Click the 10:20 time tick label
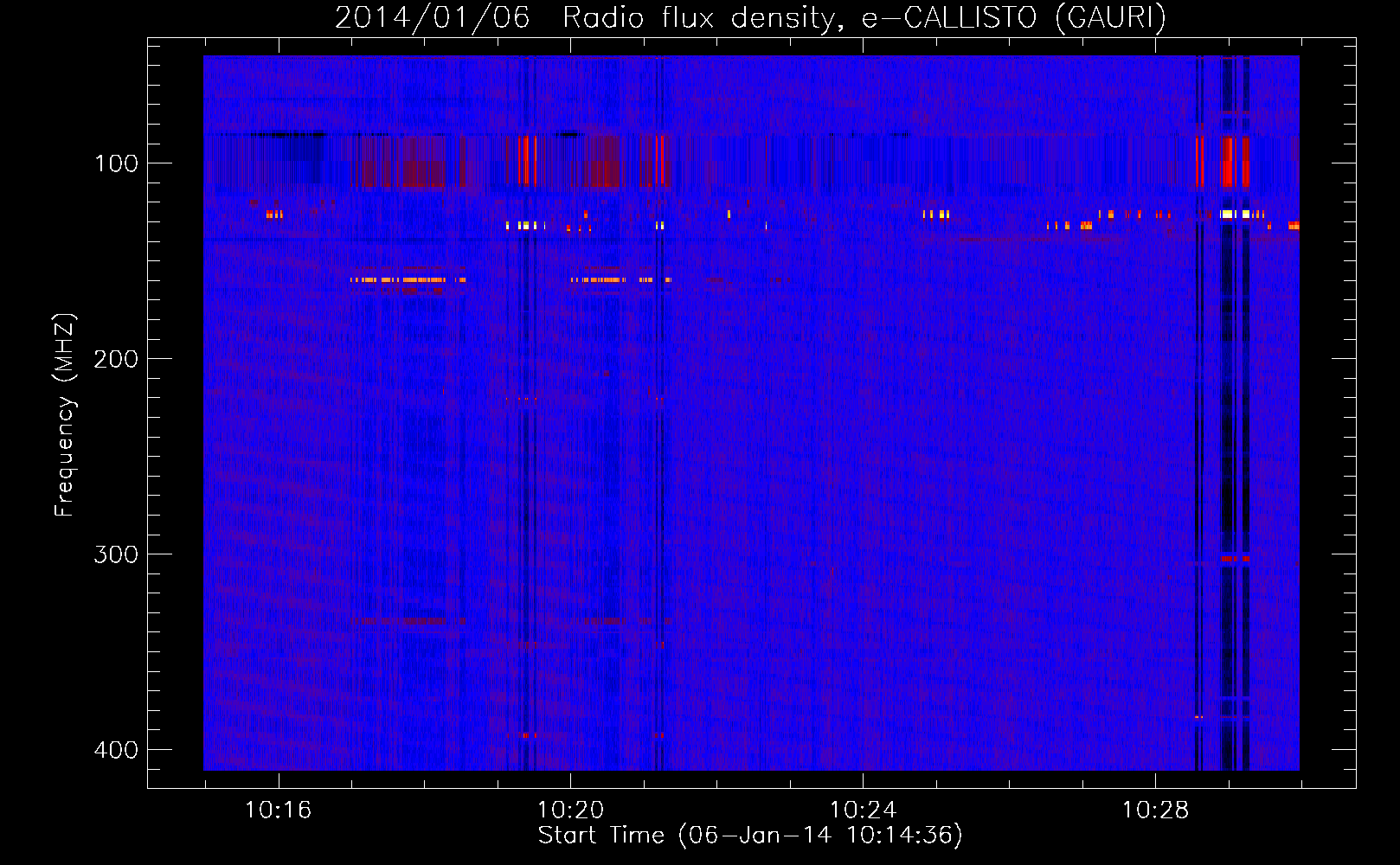 click(571, 811)
